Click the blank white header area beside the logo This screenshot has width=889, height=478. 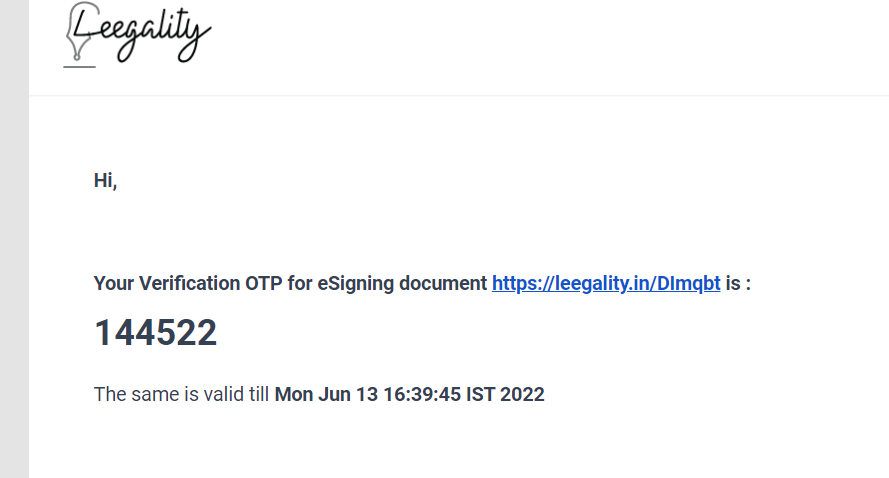click(x=550, y=45)
